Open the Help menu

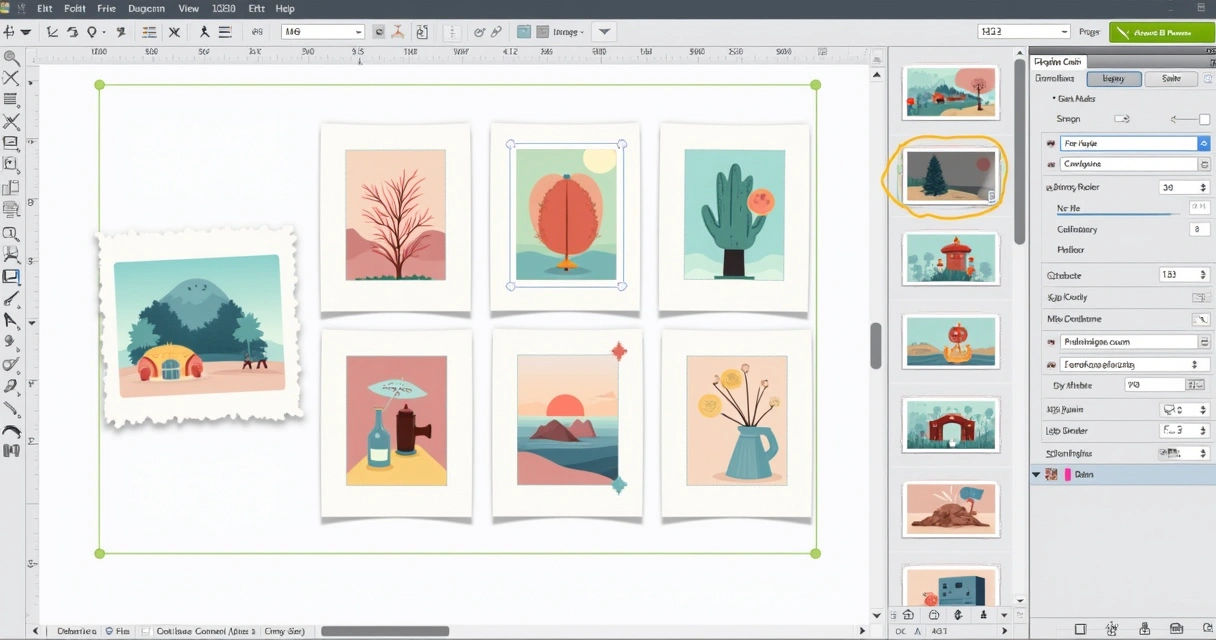(285, 8)
